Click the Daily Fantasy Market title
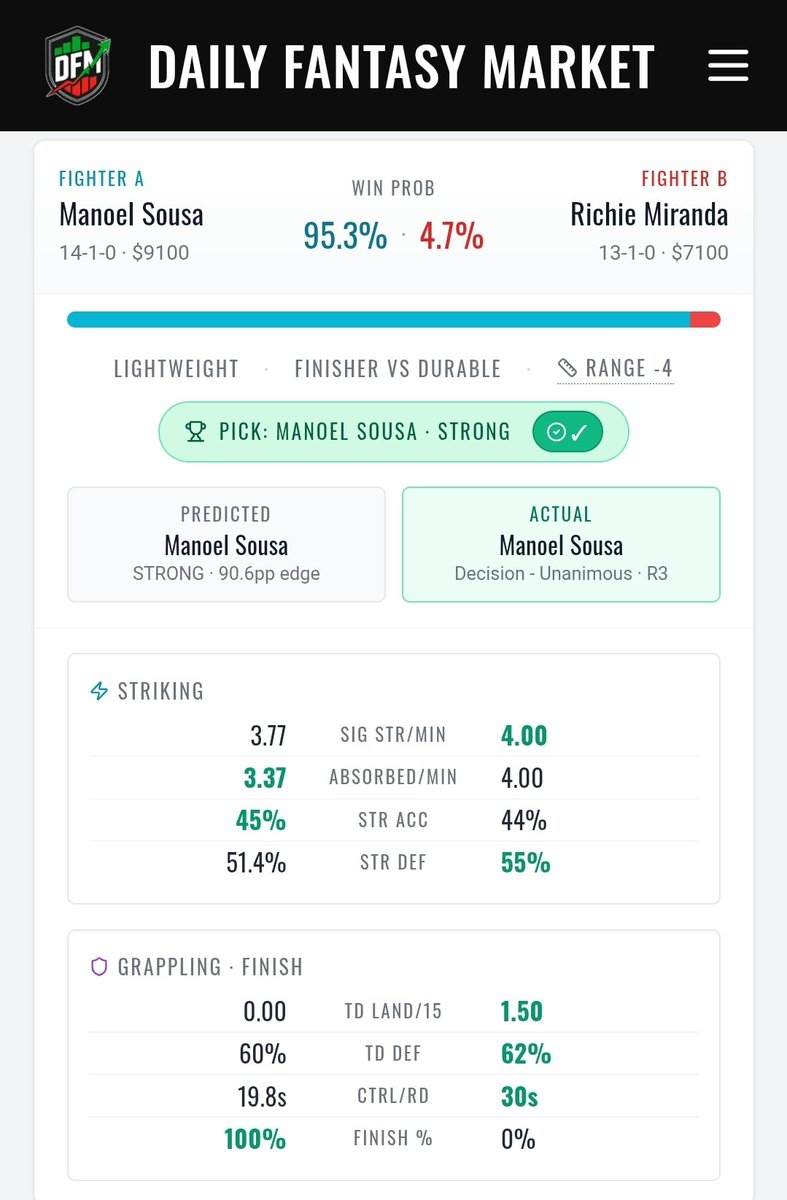This screenshot has width=787, height=1200. (402, 66)
